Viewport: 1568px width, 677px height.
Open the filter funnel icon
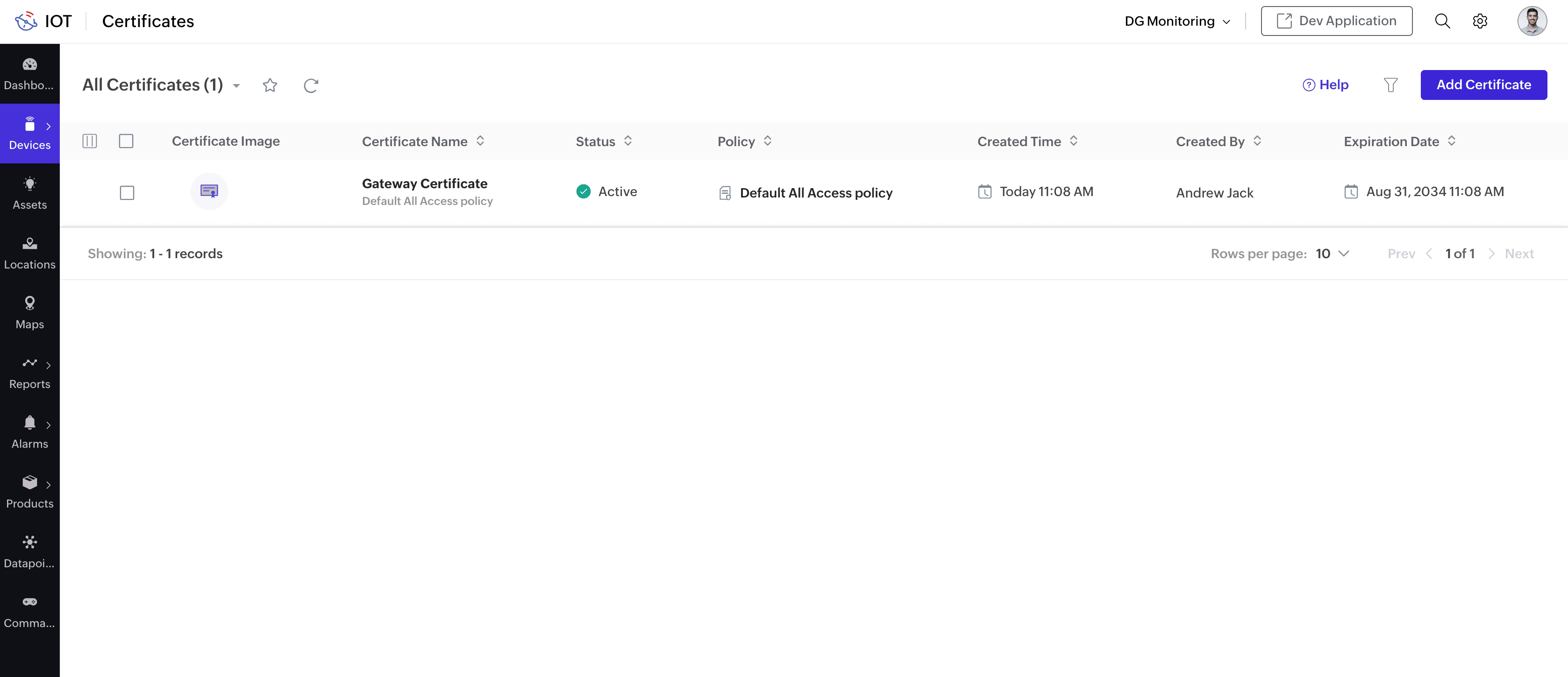(x=1390, y=85)
